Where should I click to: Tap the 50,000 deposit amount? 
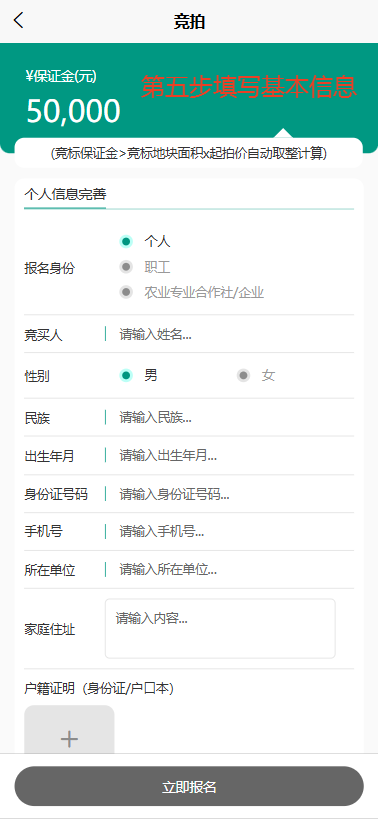73,111
